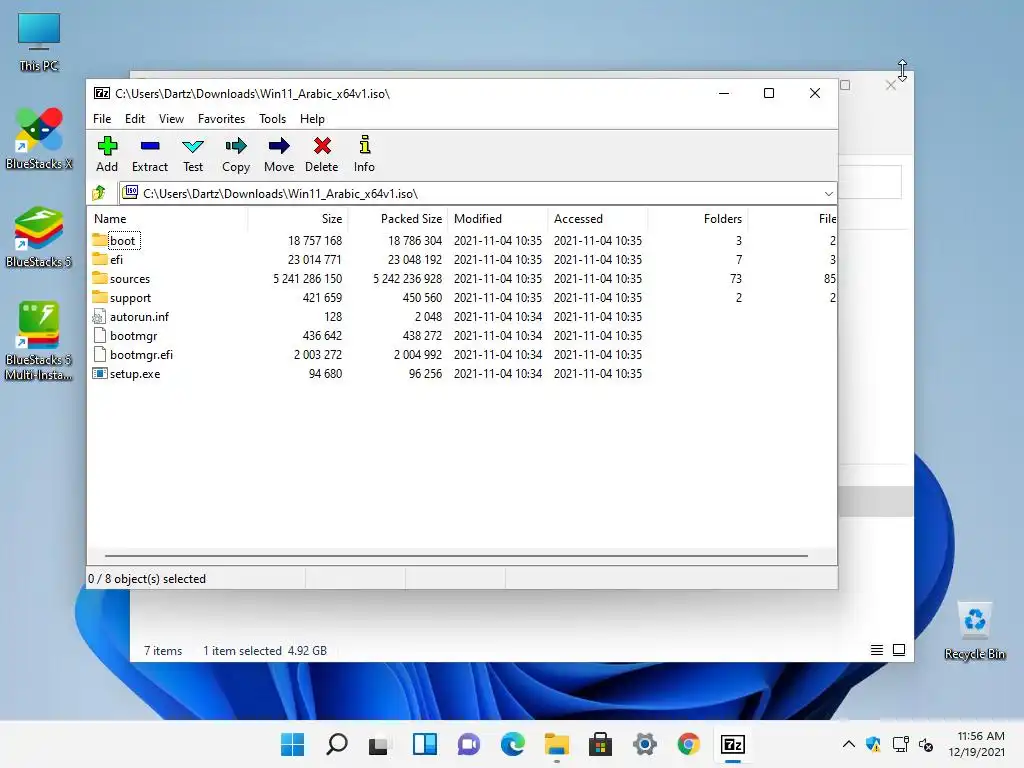
Task: Click '7 items' in Explorer status bar
Action: coord(163,650)
